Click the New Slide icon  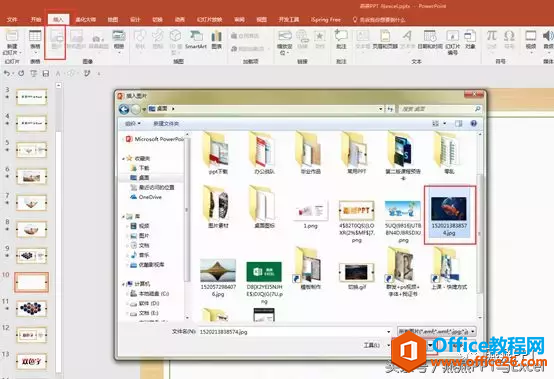(12, 42)
